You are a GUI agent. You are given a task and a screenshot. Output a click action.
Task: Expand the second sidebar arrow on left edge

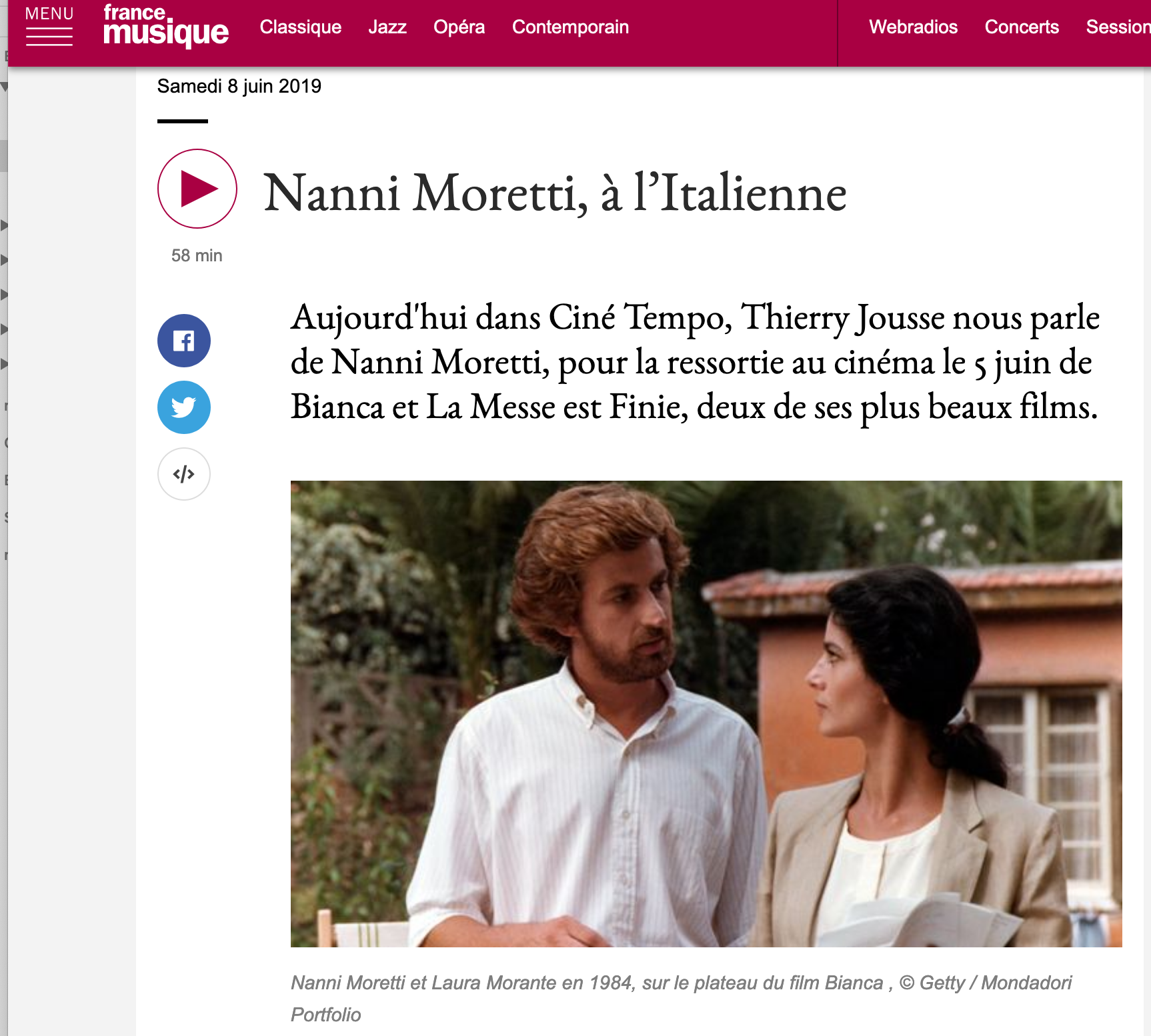[4, 259]
